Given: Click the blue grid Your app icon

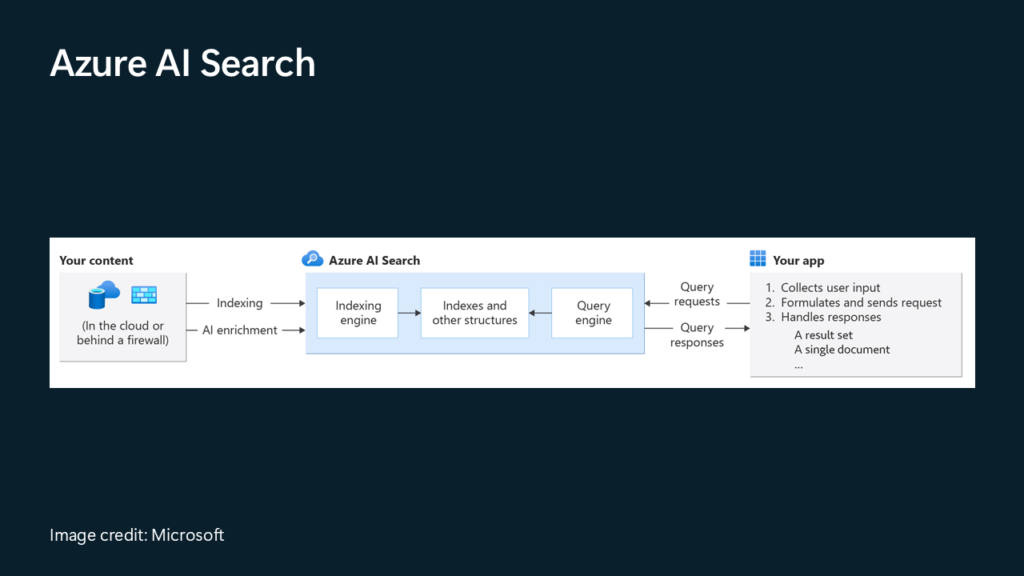Looking at the screenshot, I should pos(758,259).
